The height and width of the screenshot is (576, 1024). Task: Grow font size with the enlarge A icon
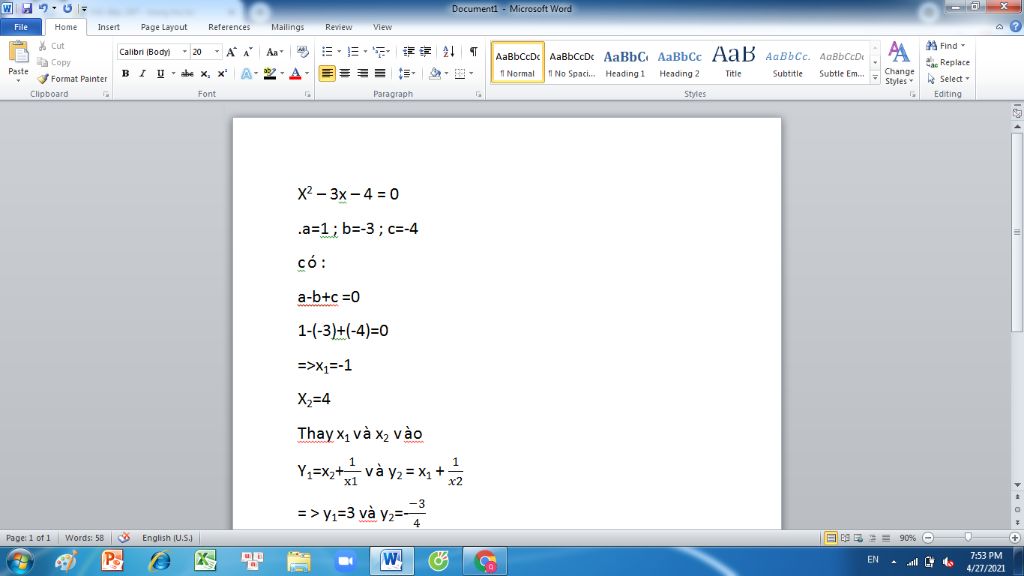click(231, 52)
